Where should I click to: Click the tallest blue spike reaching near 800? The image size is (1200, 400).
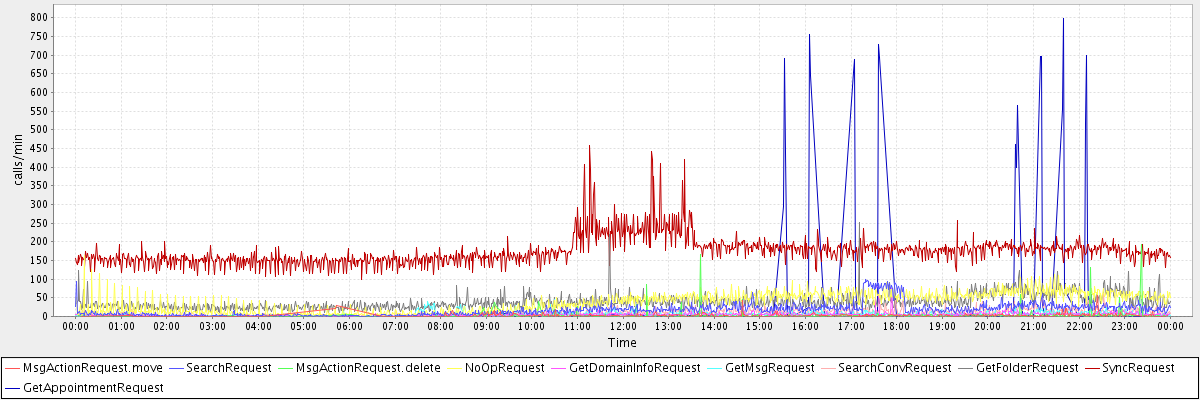click(1063, 20)
